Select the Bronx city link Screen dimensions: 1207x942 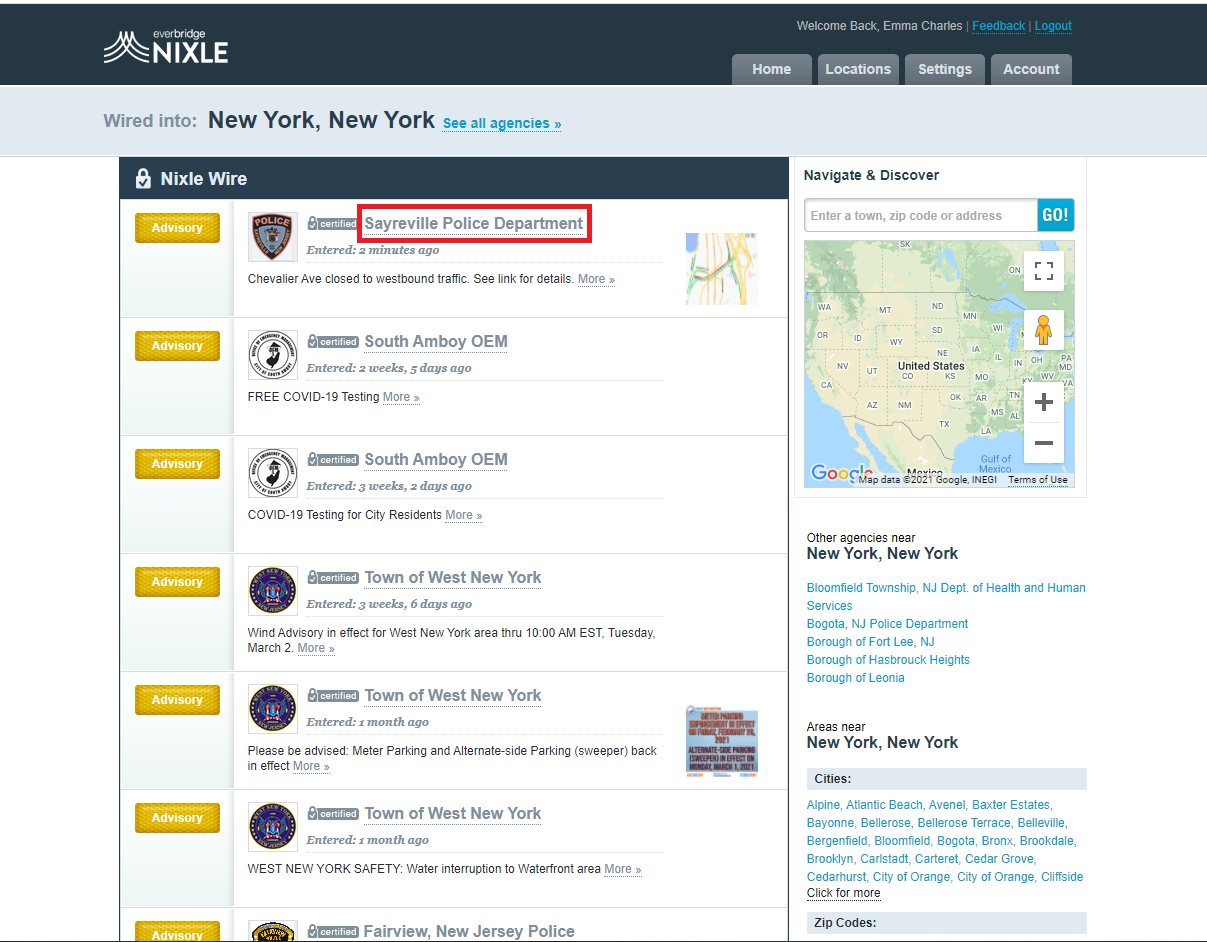(x=997, y=841)
